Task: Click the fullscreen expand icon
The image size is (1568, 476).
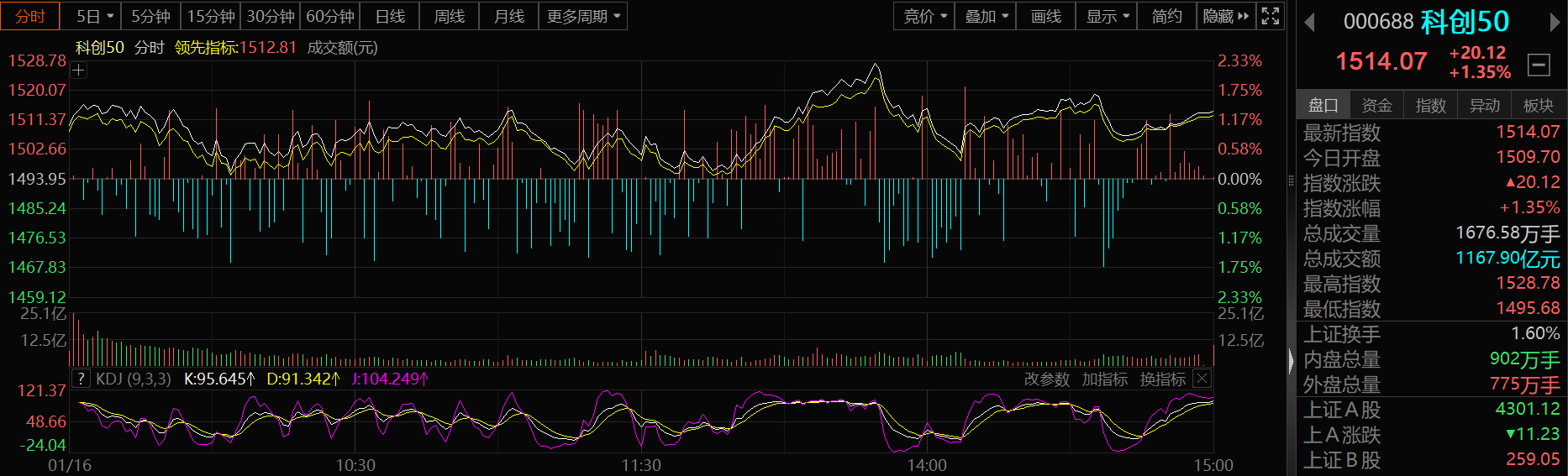Action: click(1271, 16)
